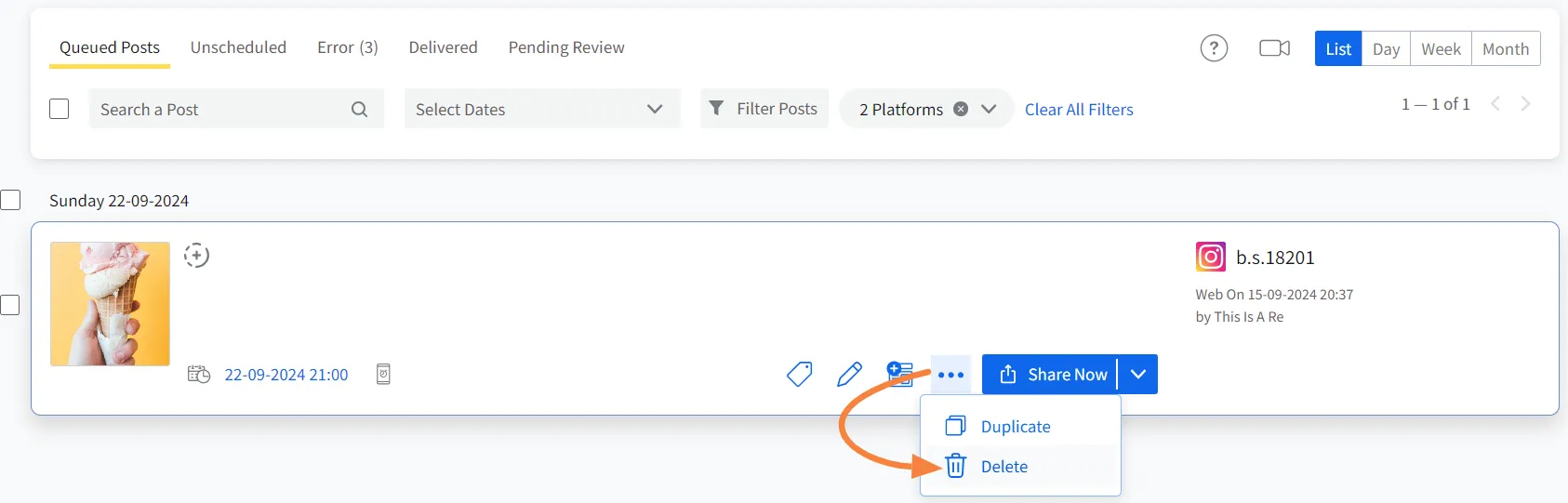
Task: Select the Day view button
Action: coord(1386,49)
